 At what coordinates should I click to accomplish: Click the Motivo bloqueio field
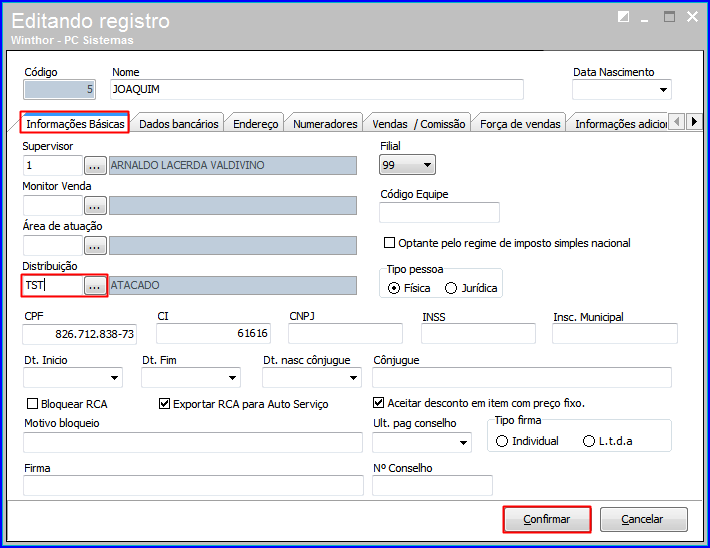(x=193, y=442)
